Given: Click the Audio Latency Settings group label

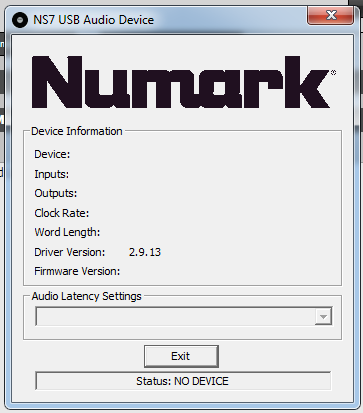Looking at the screenshot, I should pyautogui.click(x=87, y=296).
